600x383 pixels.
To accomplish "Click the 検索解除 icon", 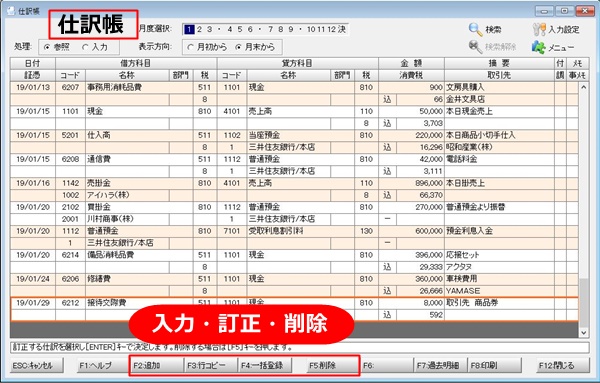I will [476, 47].
